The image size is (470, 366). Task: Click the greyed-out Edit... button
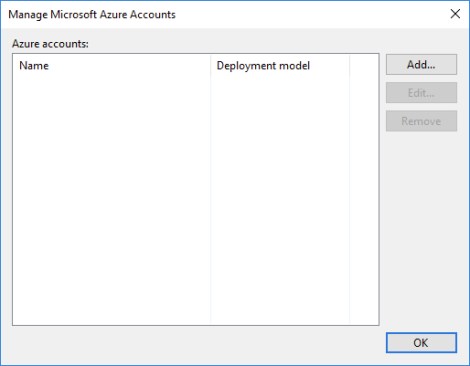click(421, 93)
